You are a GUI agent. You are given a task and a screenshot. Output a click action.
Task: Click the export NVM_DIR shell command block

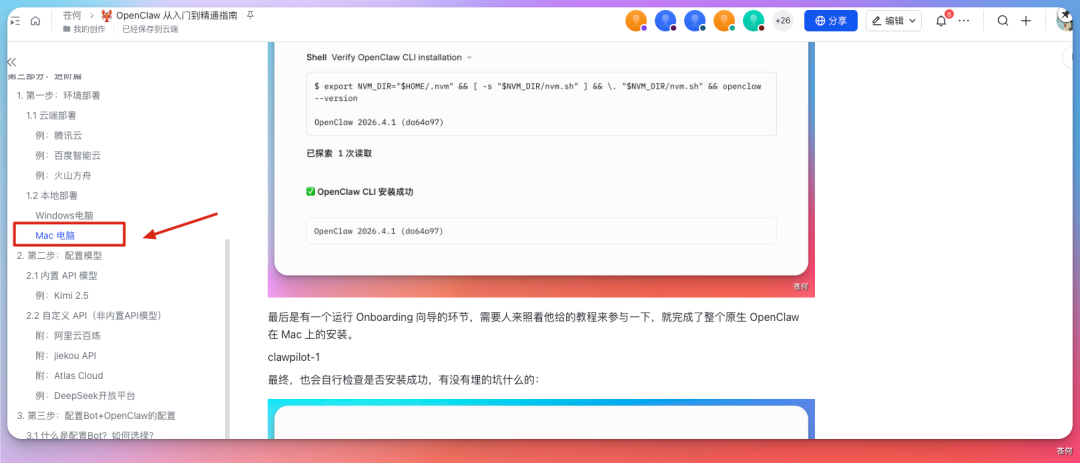coord(541,103)
